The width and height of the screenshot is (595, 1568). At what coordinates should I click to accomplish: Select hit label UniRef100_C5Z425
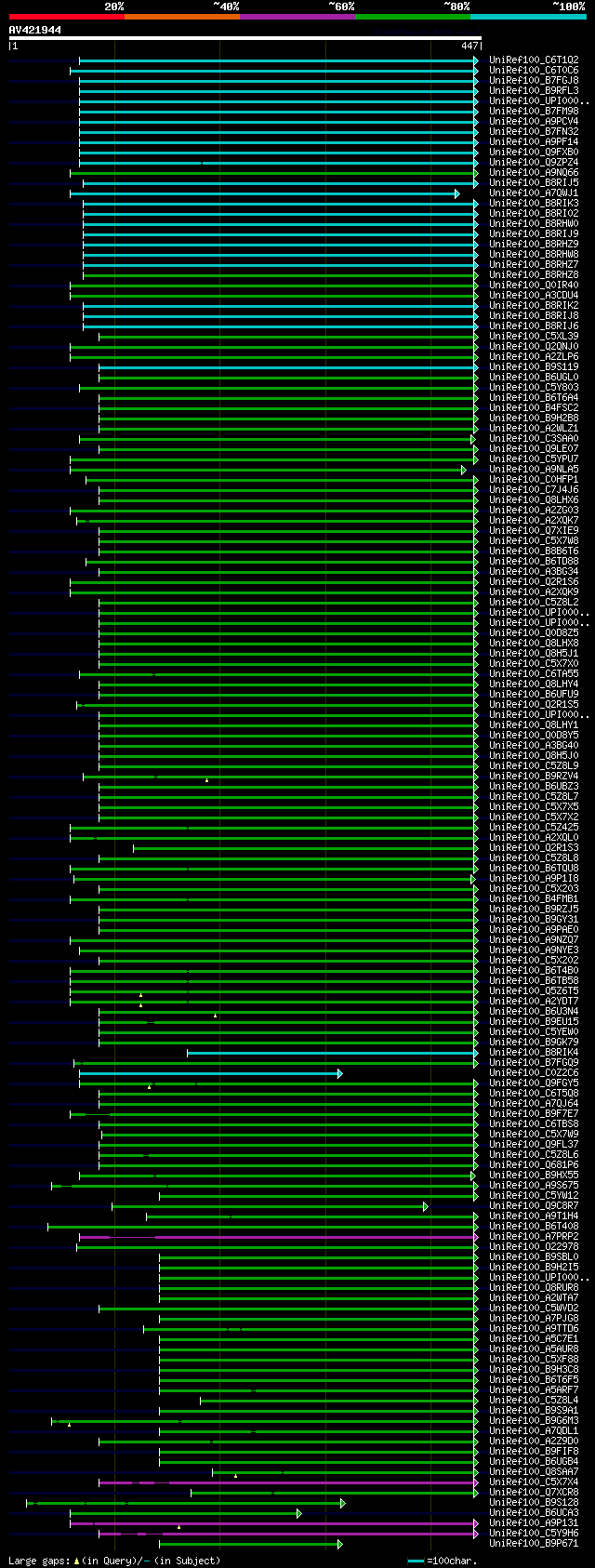coord(534,827)
